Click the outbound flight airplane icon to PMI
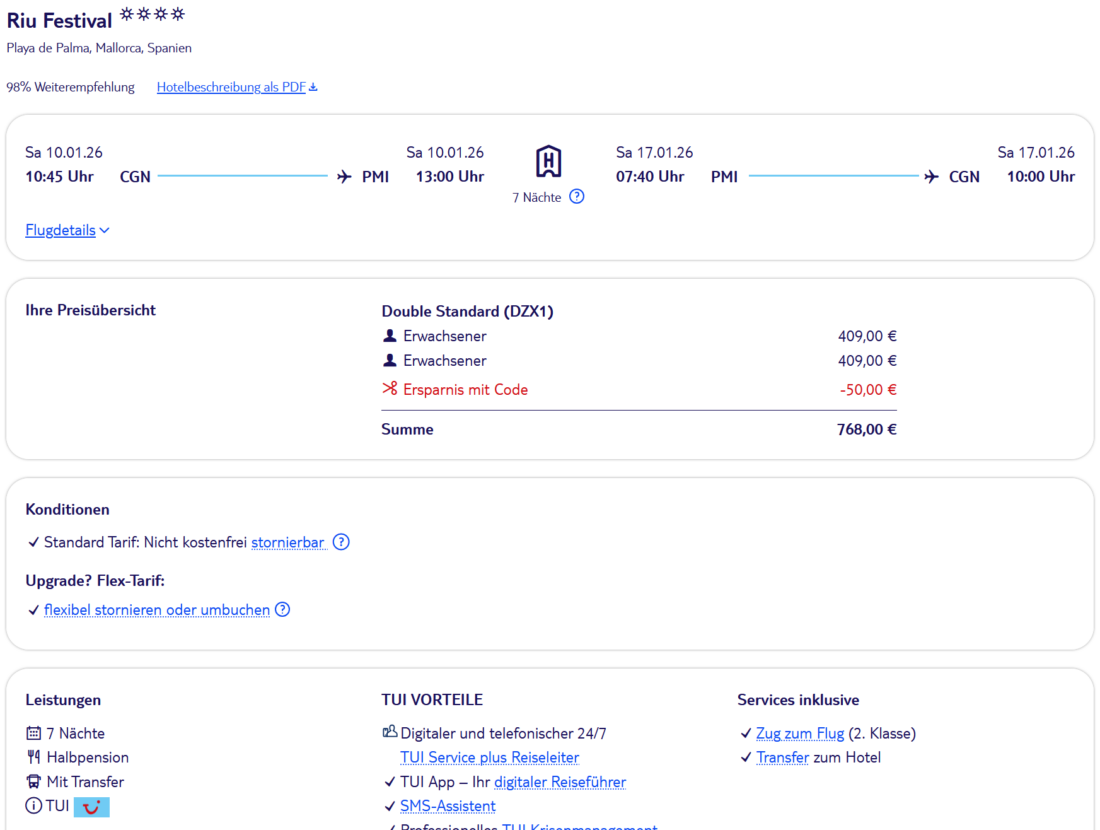The image size is (1100, 830). pos(344,177)
